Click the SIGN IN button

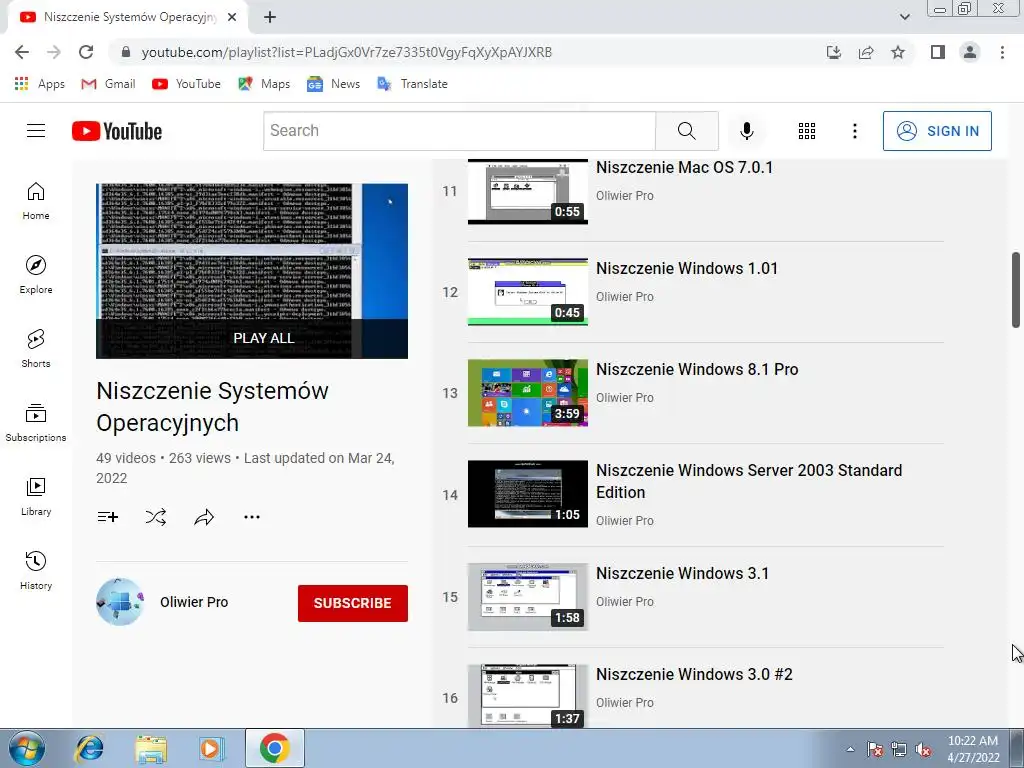(937, 131)
